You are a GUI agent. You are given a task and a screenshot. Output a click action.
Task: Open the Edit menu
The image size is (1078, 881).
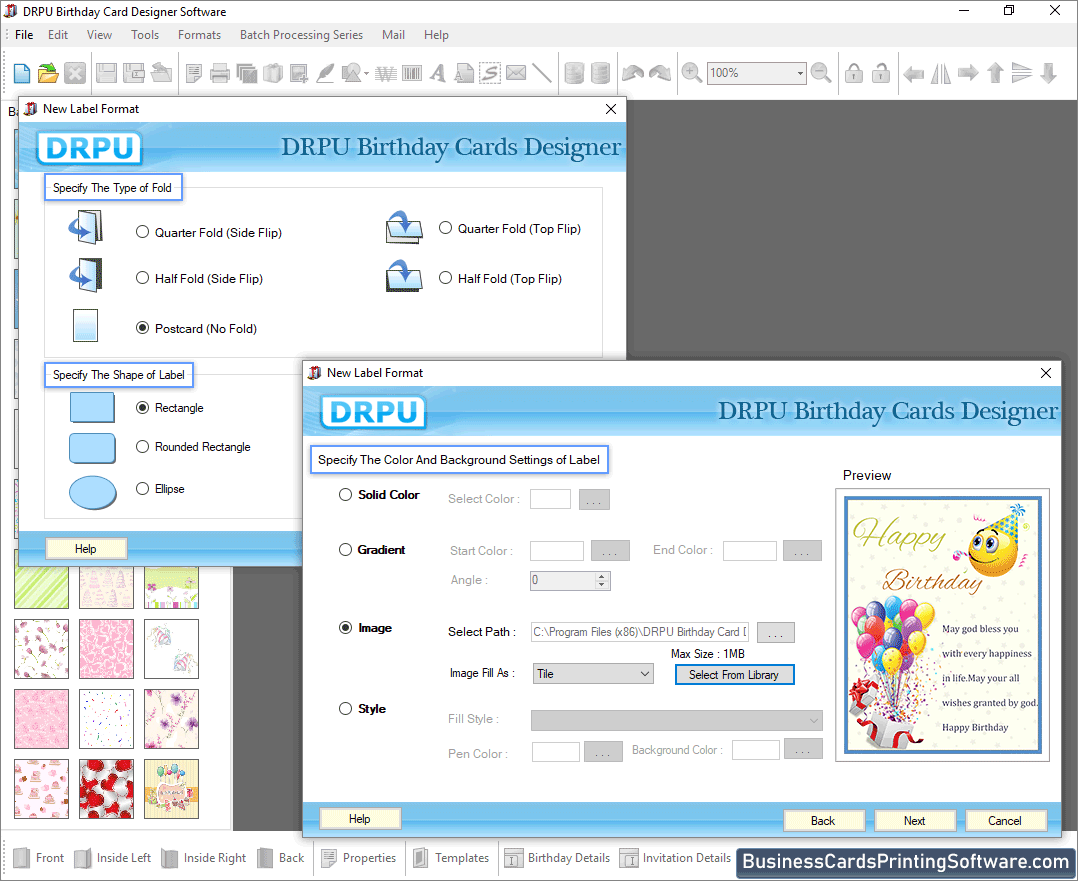coord(58,34)
